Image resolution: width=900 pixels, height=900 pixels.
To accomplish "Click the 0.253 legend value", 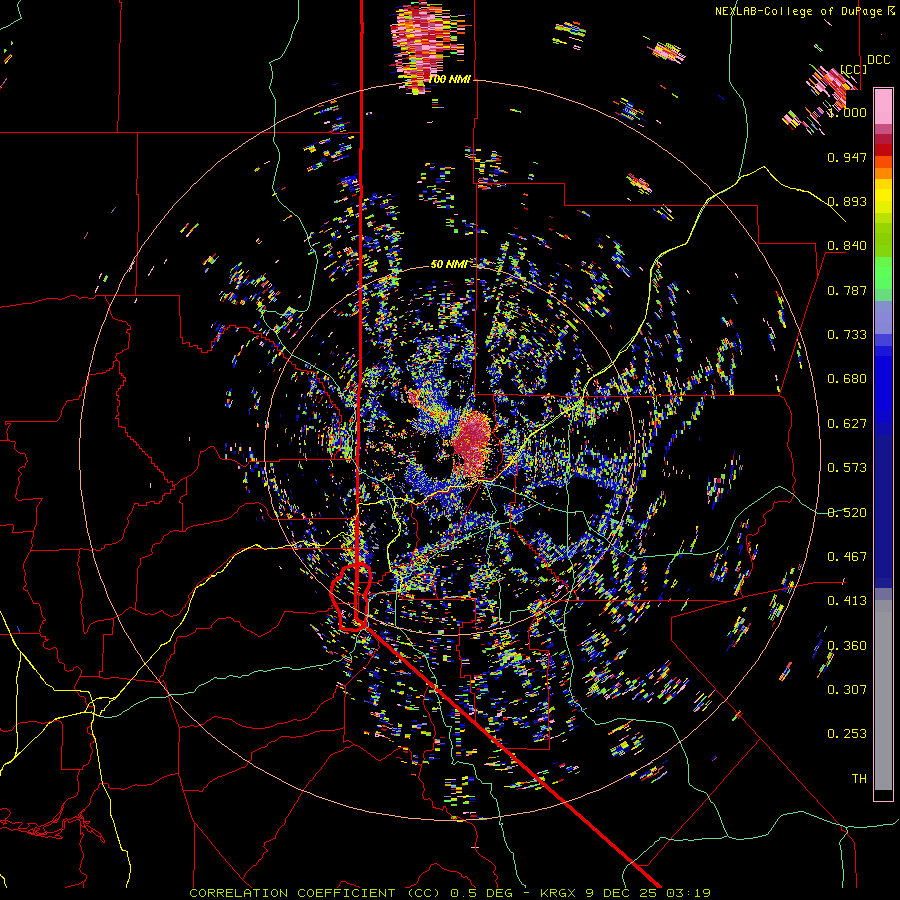I will click(x=847, y=734).
